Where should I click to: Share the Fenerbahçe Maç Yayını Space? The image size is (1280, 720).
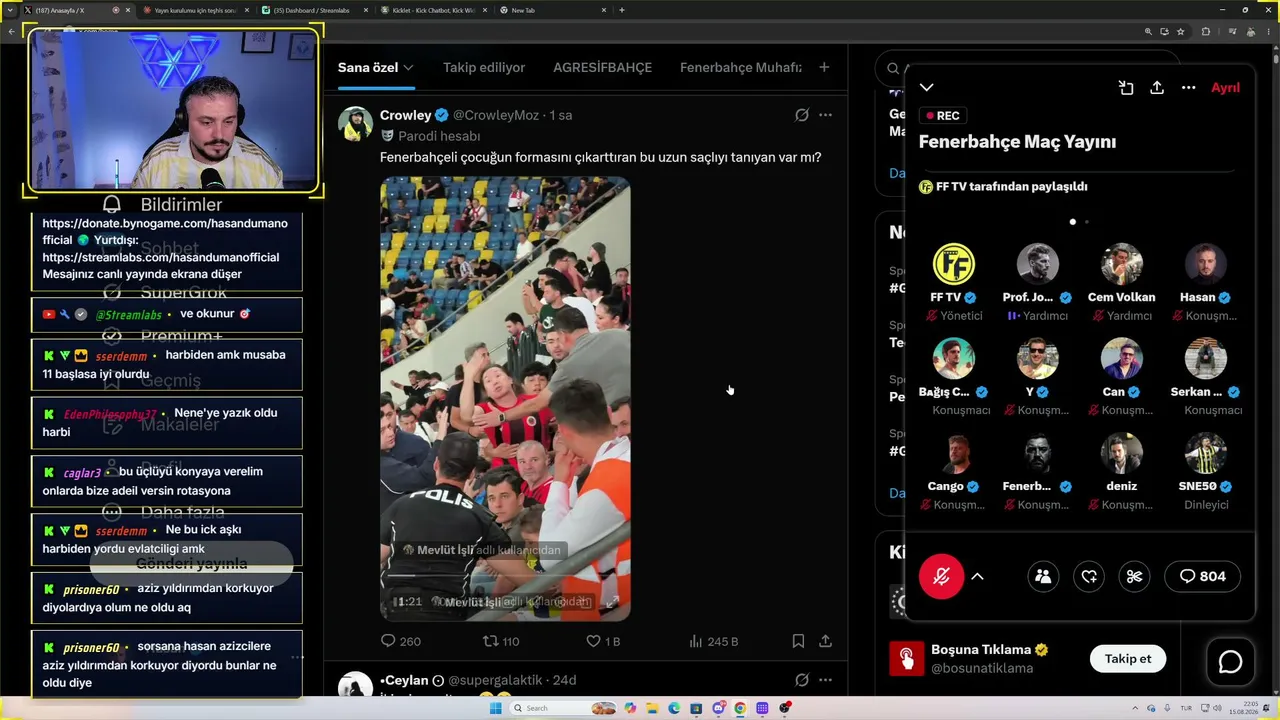click(1157, 88)
